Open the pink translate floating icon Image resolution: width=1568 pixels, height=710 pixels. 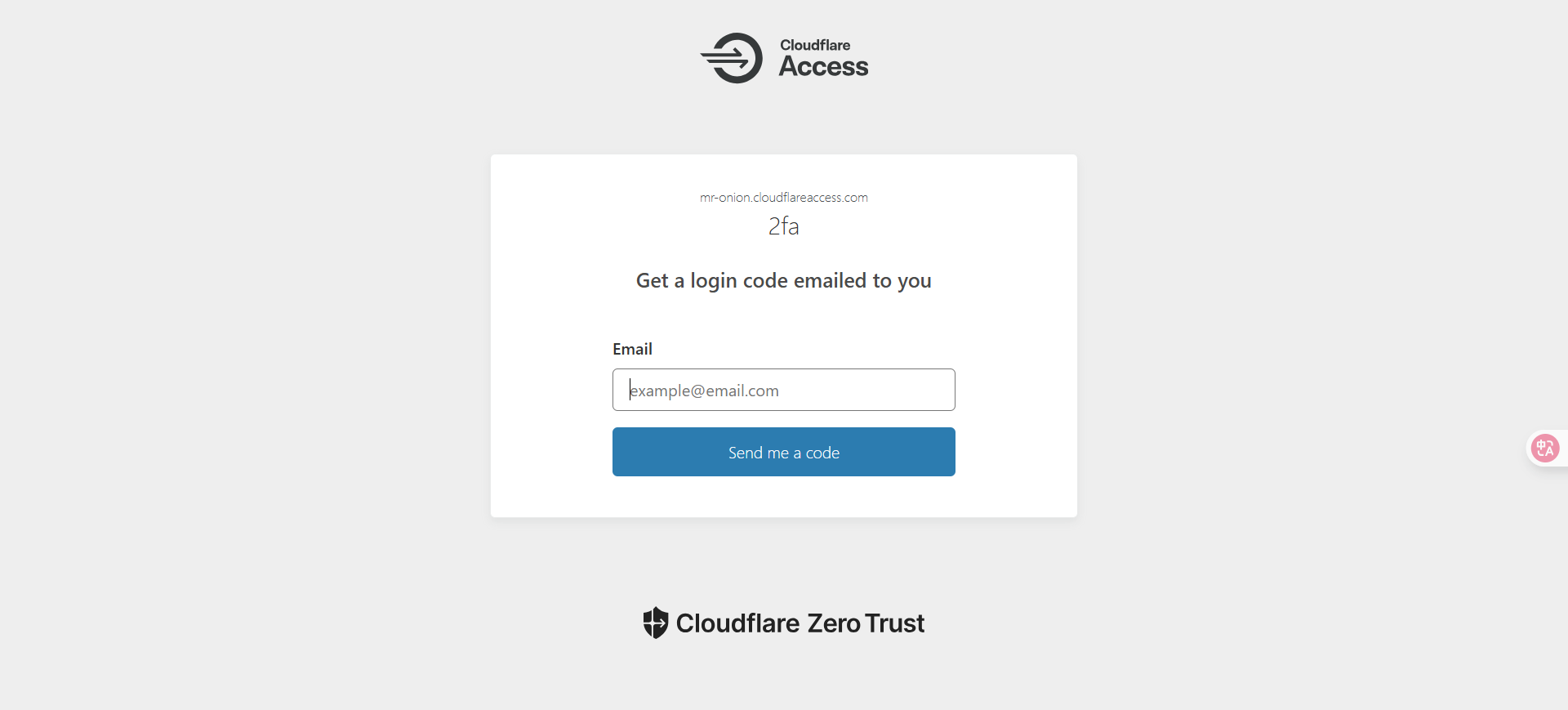[x=1544, y=448]
